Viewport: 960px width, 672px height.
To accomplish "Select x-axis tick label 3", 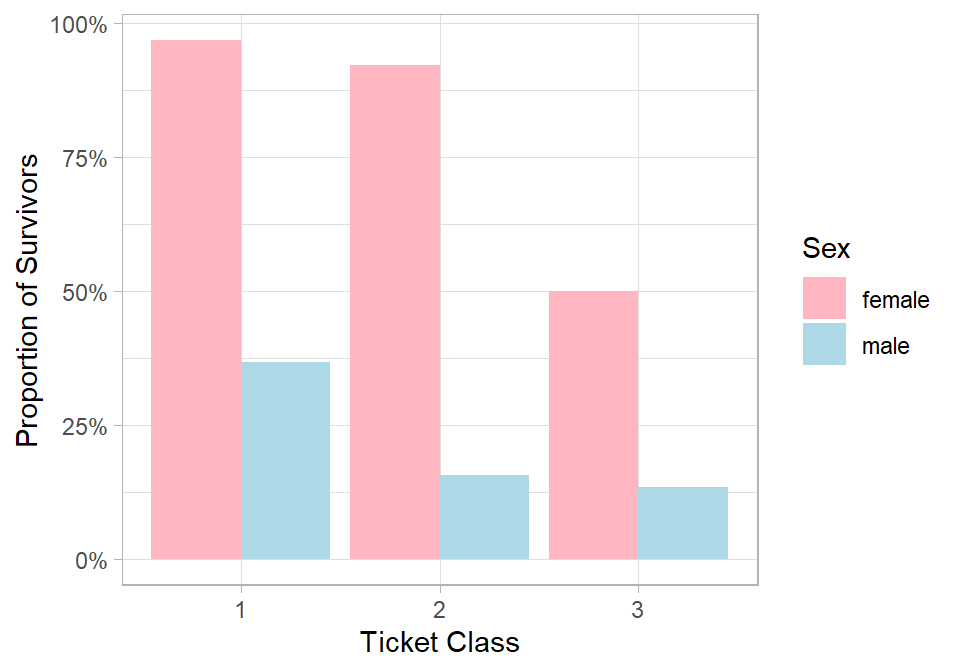I will (x=638, y=608).
